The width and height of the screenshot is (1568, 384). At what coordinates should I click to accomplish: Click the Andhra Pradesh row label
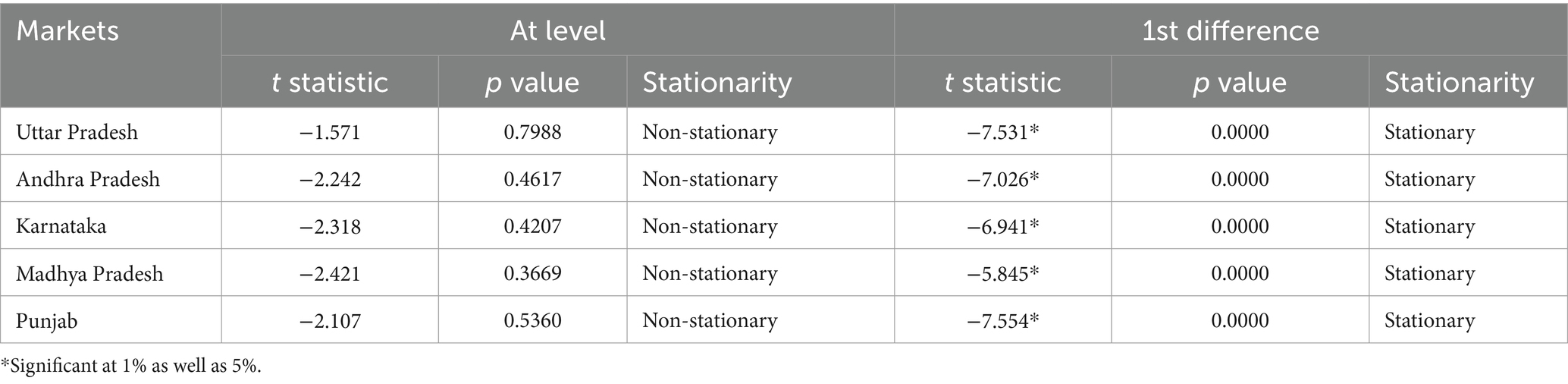tap(88, 179)
